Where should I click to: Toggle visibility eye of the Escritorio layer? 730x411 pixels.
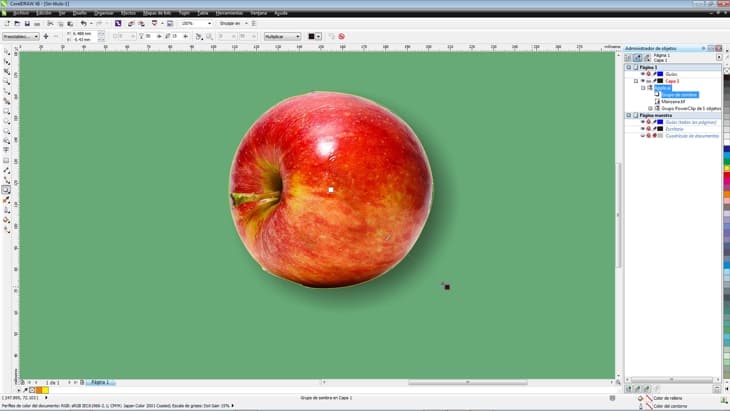tap(643, 129)
